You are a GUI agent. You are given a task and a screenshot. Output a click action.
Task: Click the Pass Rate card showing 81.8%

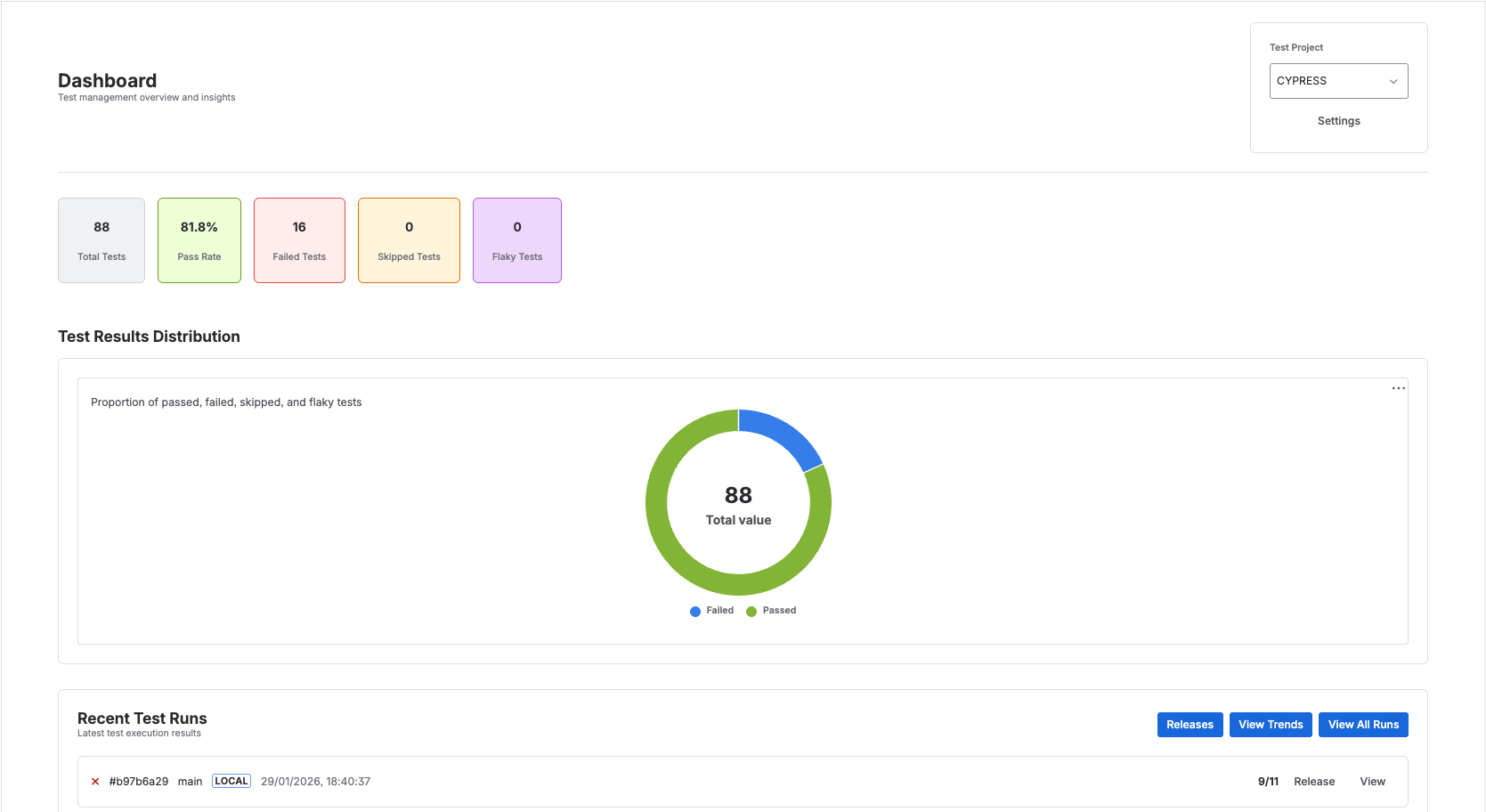click(x=199, y=240)
